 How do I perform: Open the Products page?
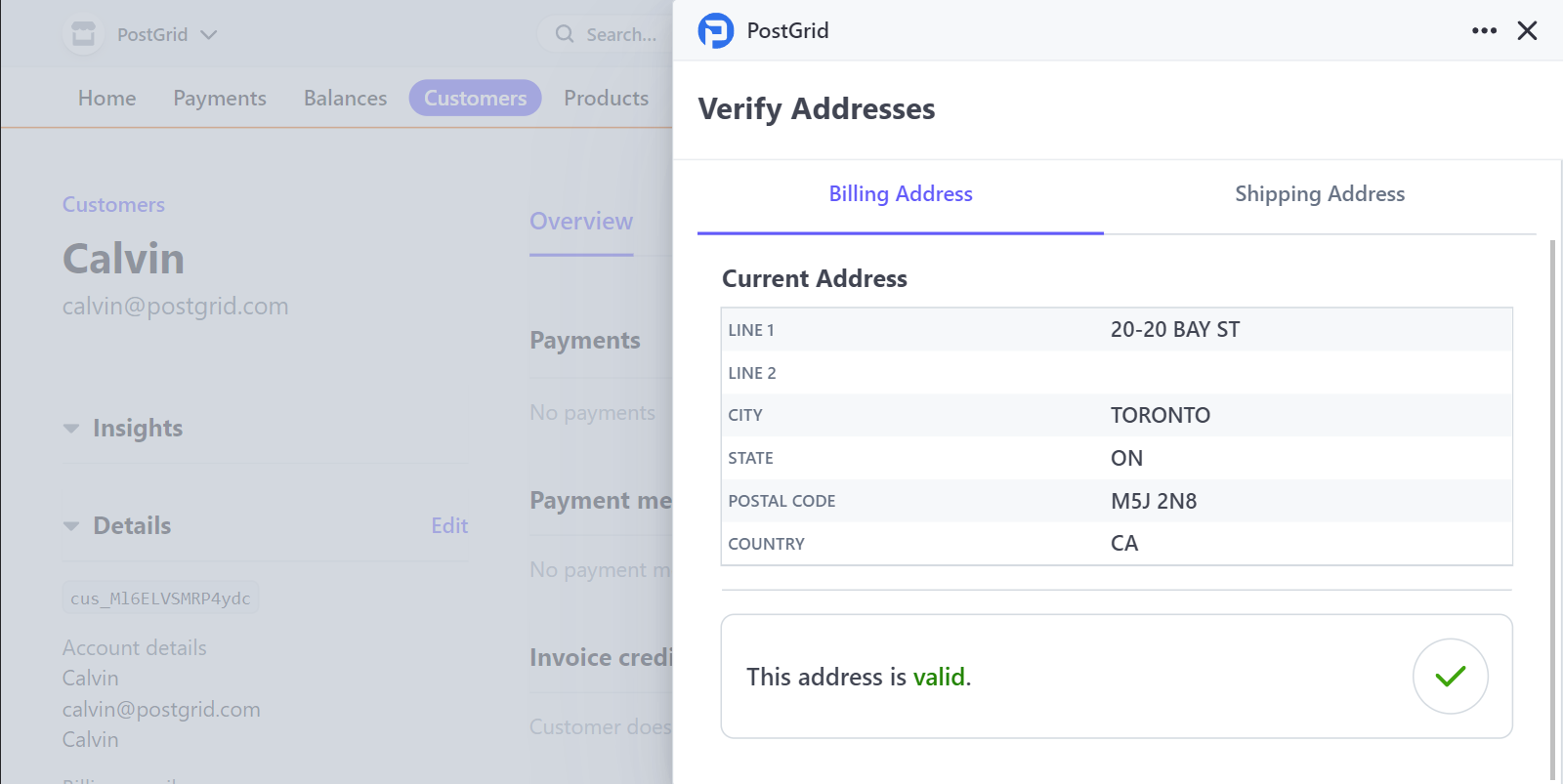(x=606, y=98)
